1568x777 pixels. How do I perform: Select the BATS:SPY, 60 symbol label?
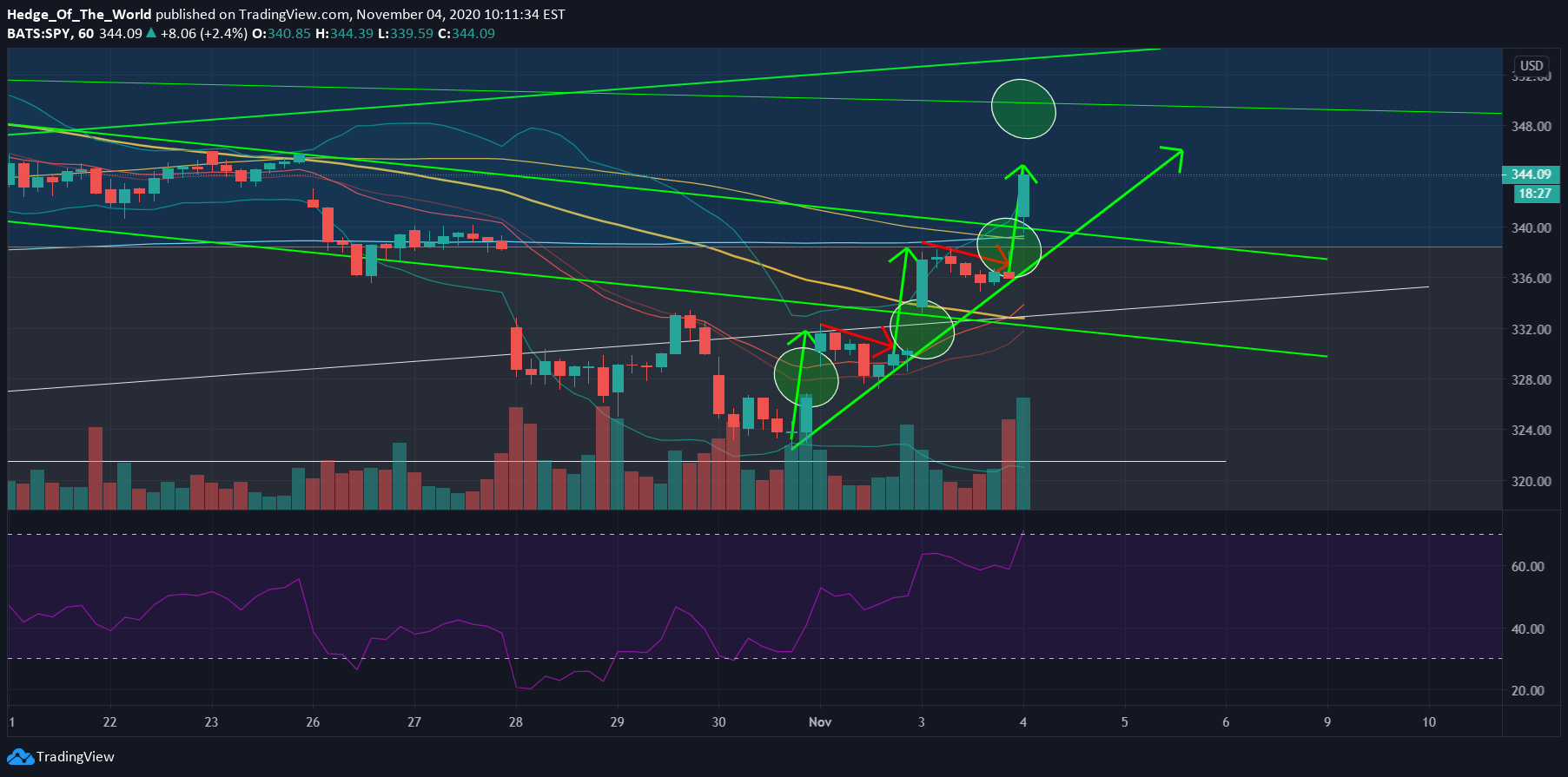click(x=50, y=34)
